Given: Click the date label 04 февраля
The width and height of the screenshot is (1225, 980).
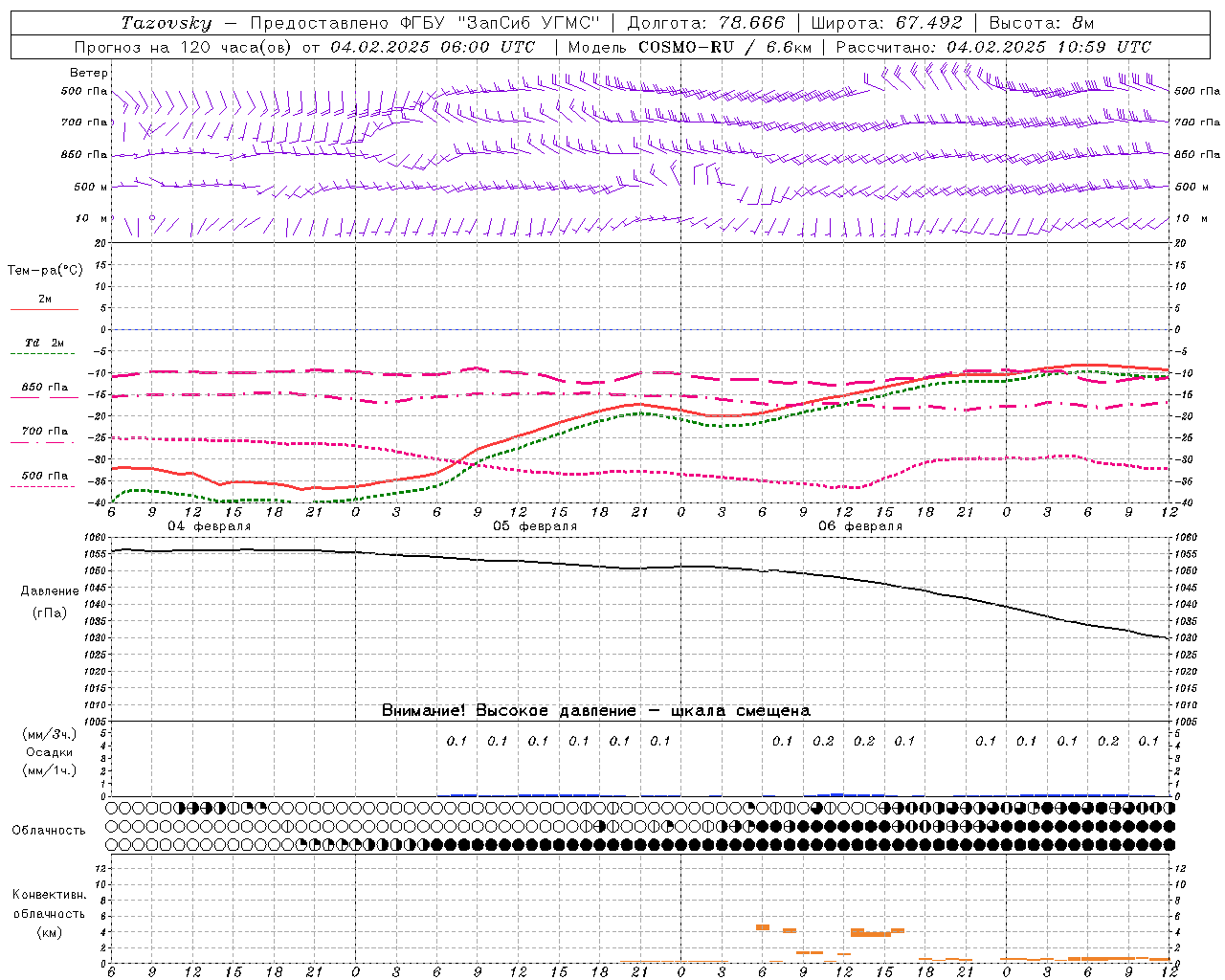Looking at the screenshot, I should tap(210, 526).
